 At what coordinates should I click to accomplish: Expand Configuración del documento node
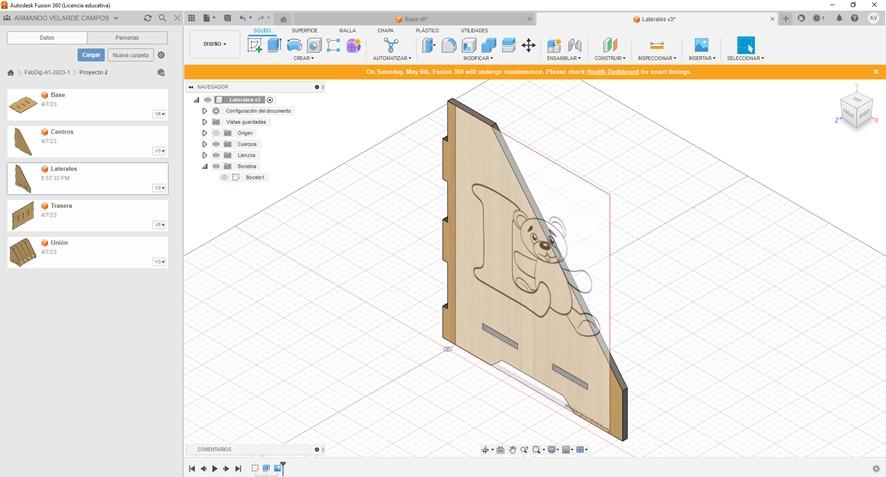coord(205,111)
